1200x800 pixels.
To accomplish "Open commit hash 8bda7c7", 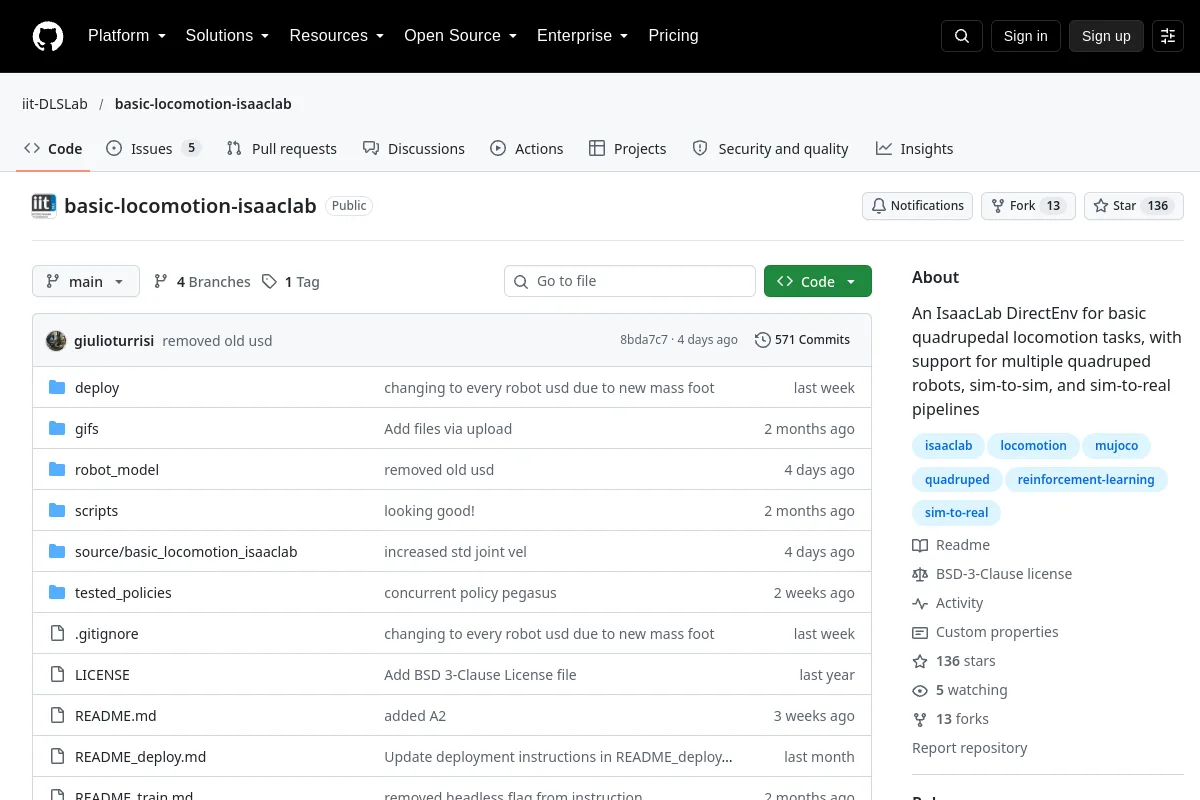I will [644, 340].
